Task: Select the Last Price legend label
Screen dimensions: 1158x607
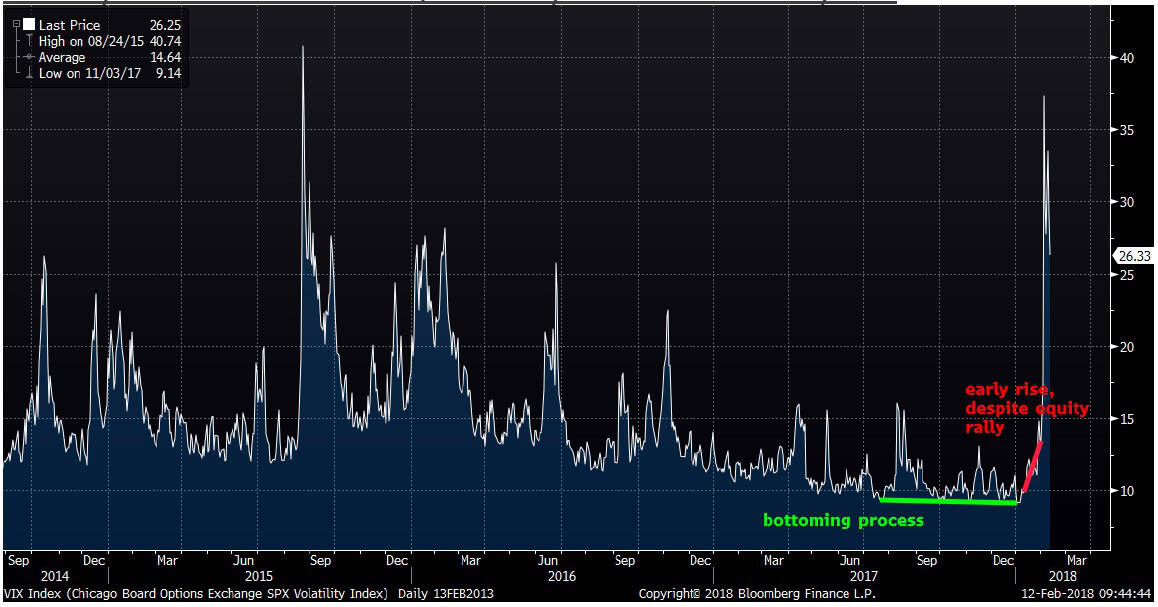Action: 70,23
